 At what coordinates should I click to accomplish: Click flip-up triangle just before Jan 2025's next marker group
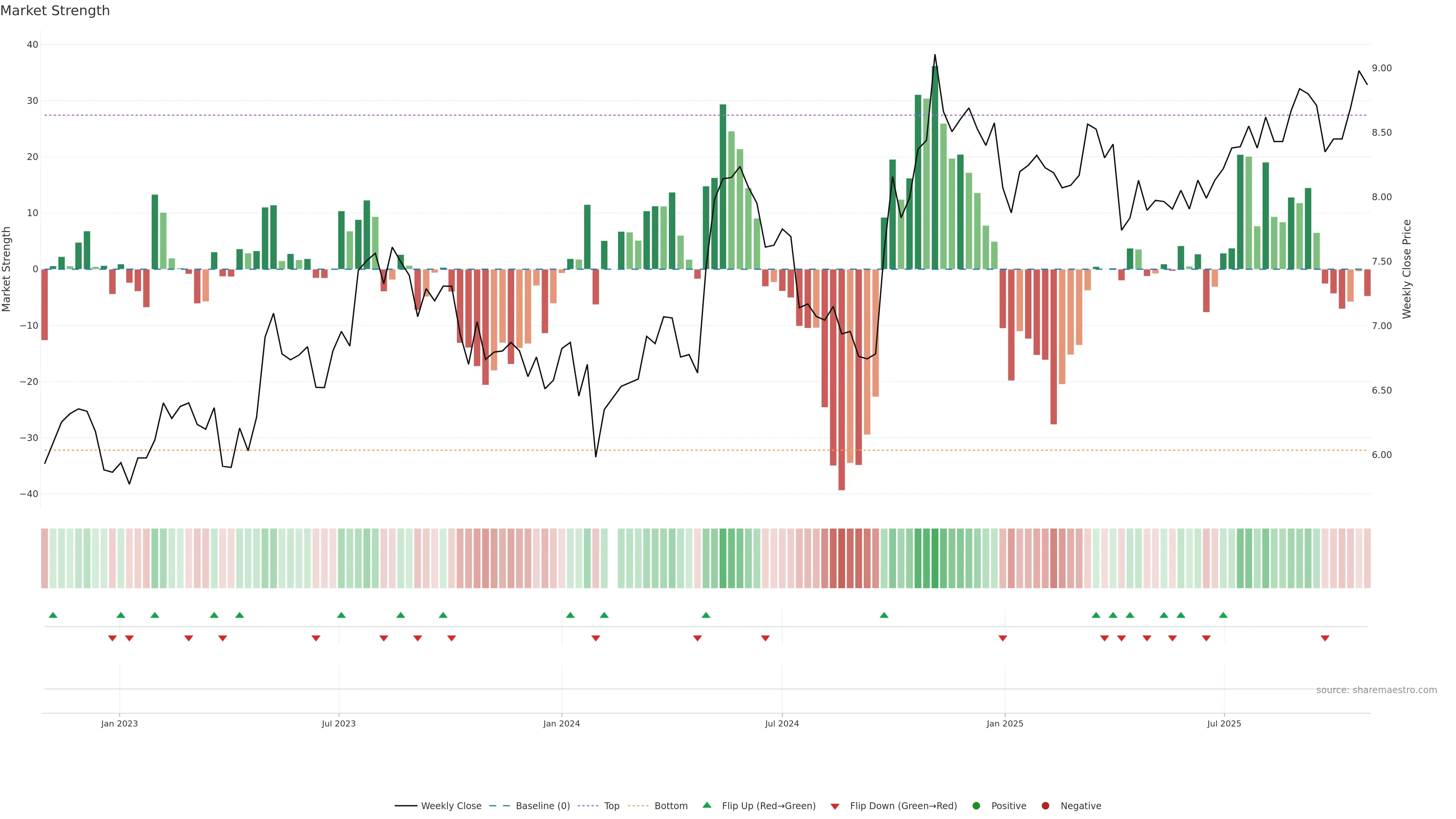click(884, 615)
